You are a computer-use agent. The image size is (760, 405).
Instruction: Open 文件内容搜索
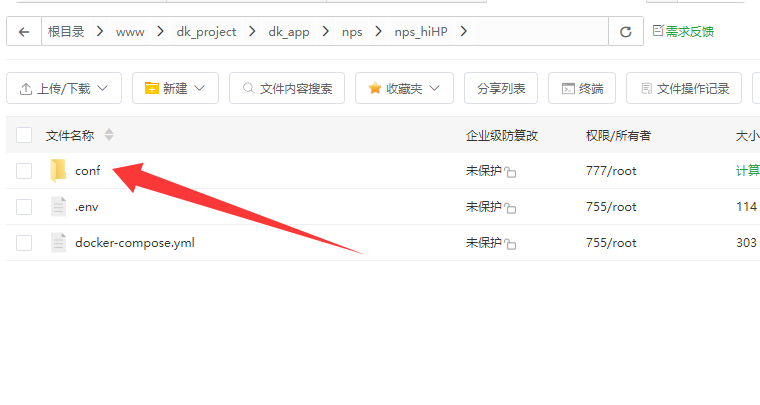point(287,88)
